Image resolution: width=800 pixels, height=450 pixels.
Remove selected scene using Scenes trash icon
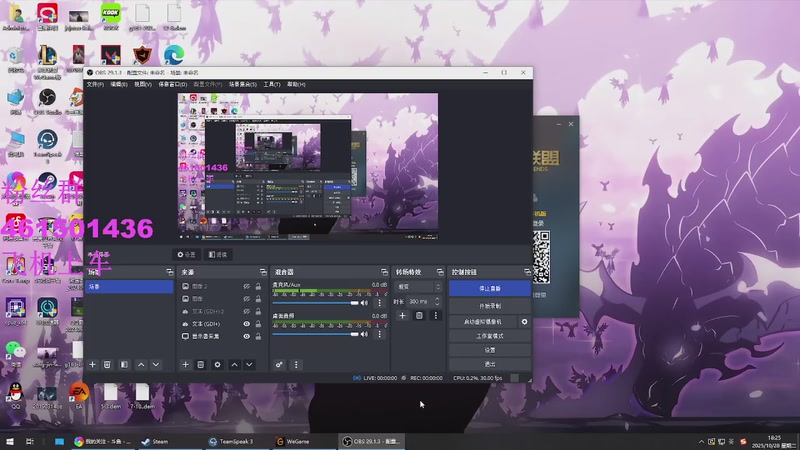click(107, 365)
